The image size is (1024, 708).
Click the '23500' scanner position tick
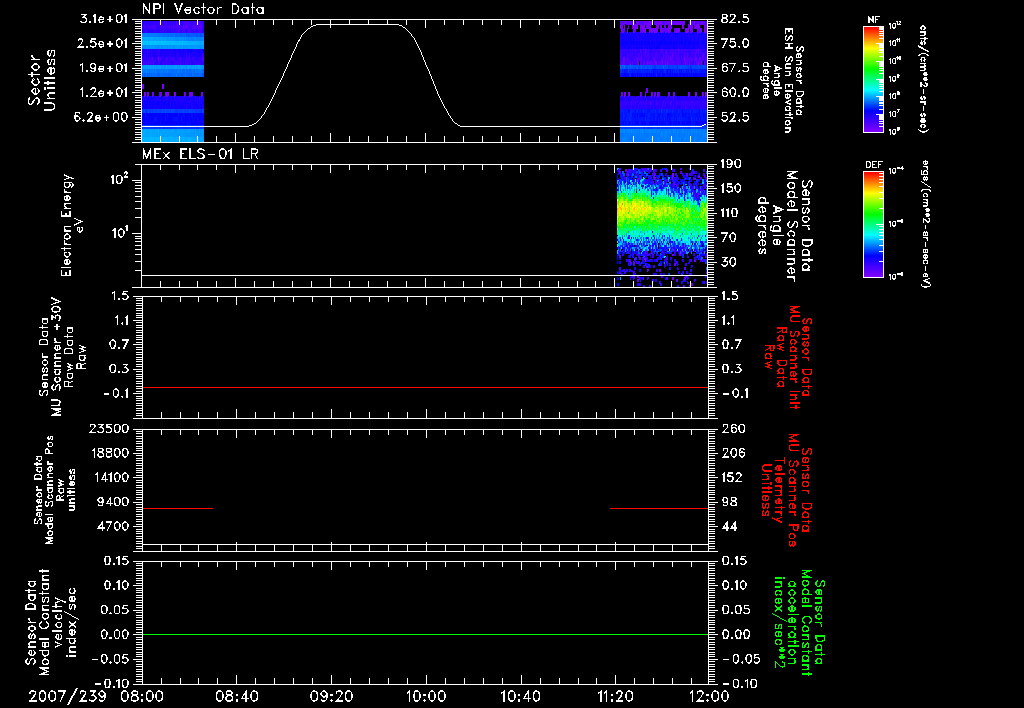click(110, 428)
